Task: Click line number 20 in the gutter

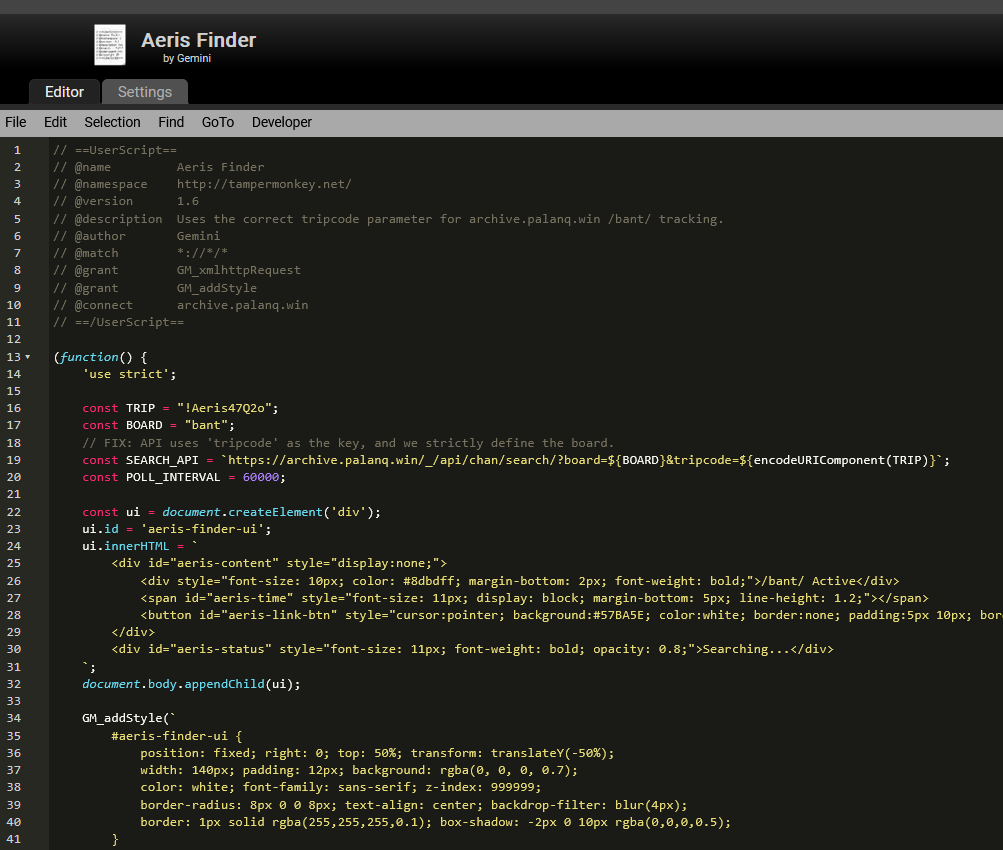Action: click(x=14, y=477)
